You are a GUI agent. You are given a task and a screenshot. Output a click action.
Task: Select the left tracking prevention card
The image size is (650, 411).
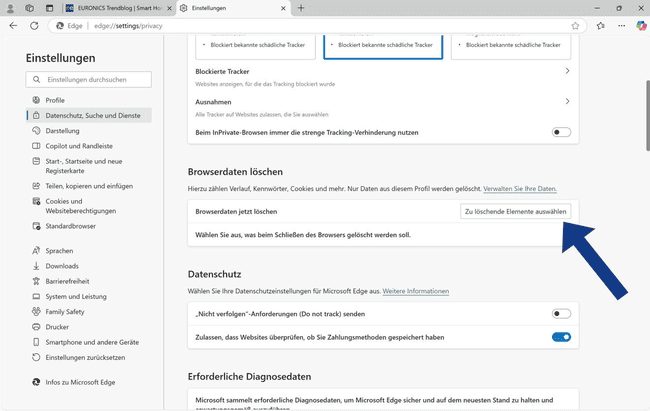point(255,47)
